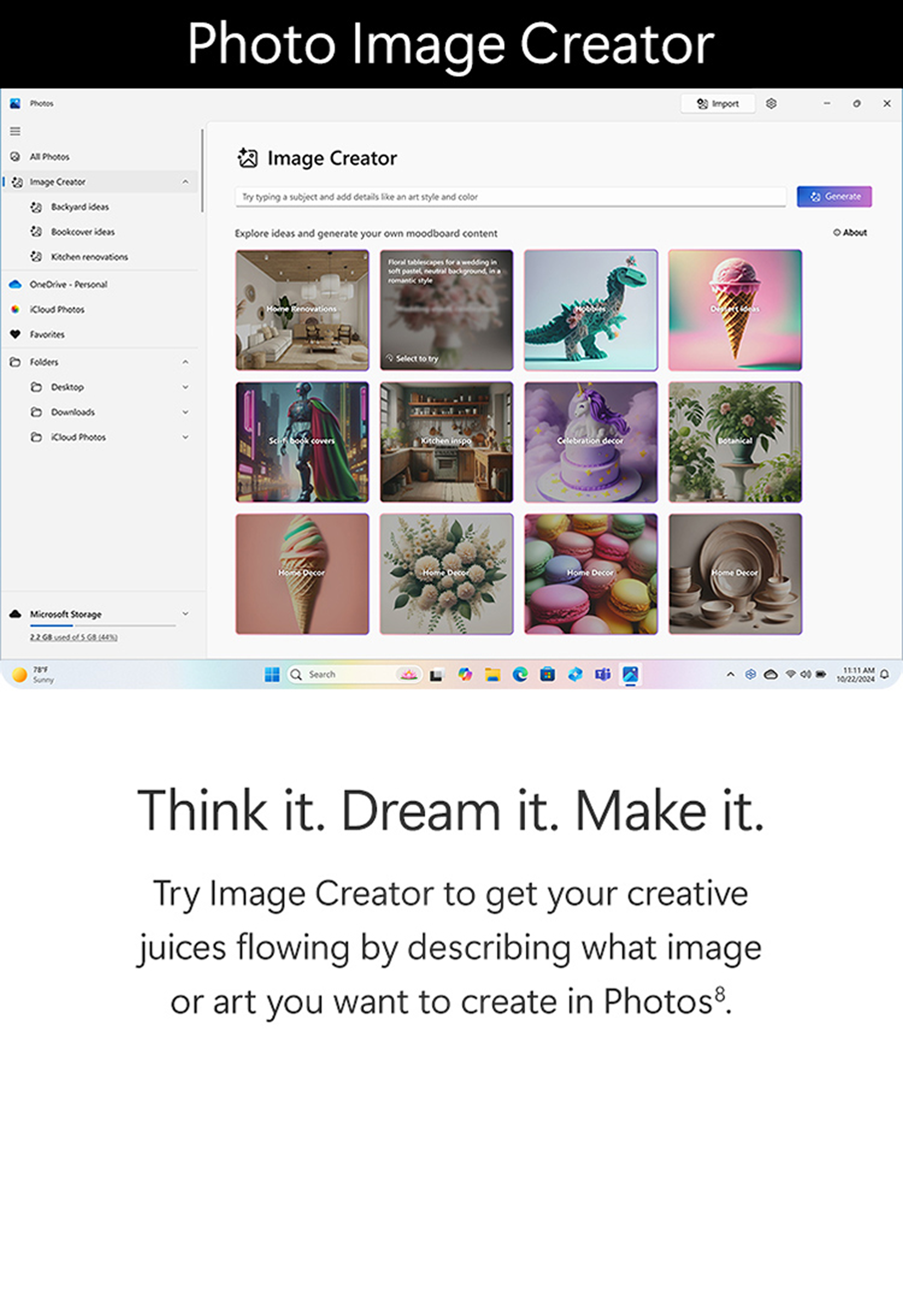
Task: Expand the Microsoft Storage dropdown
Action: click(x=185, y=614)
